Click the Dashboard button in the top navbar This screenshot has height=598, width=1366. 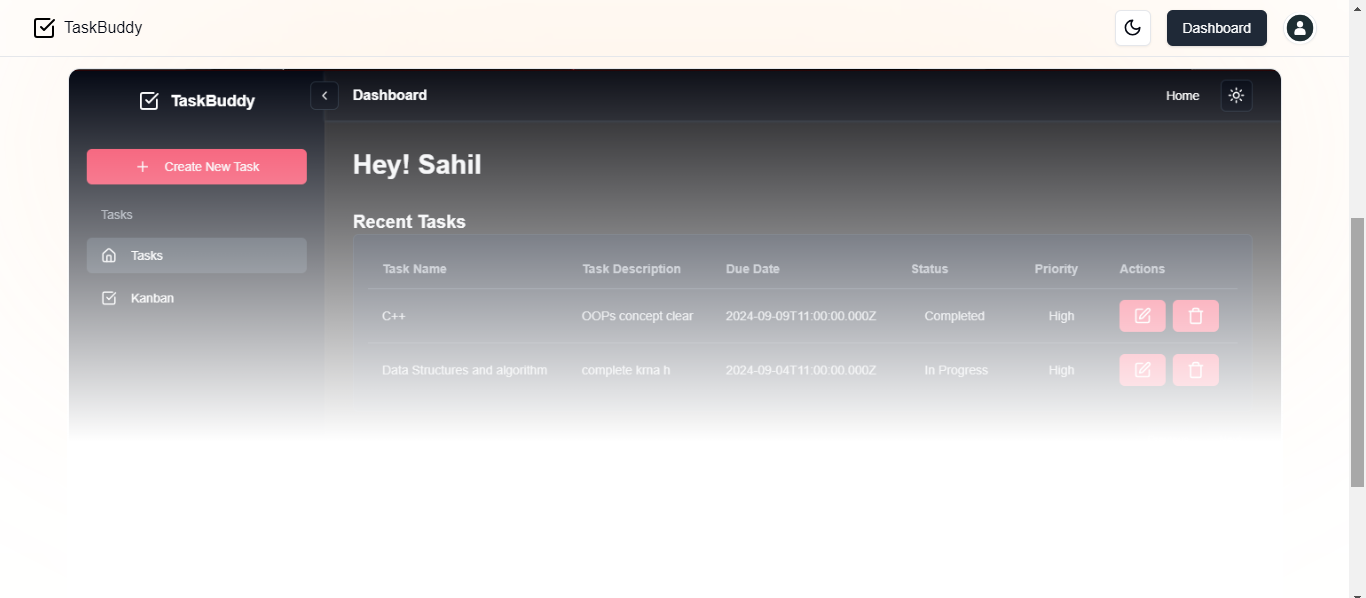[1216, 28]
